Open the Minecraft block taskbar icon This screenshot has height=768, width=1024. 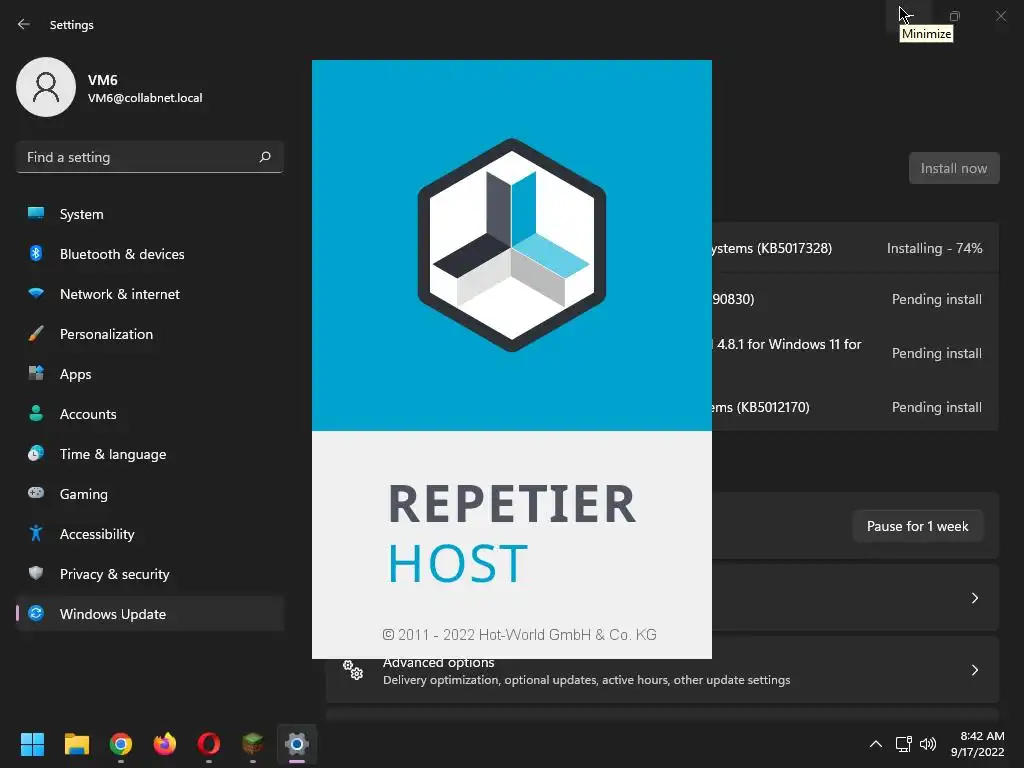(253, 744)
